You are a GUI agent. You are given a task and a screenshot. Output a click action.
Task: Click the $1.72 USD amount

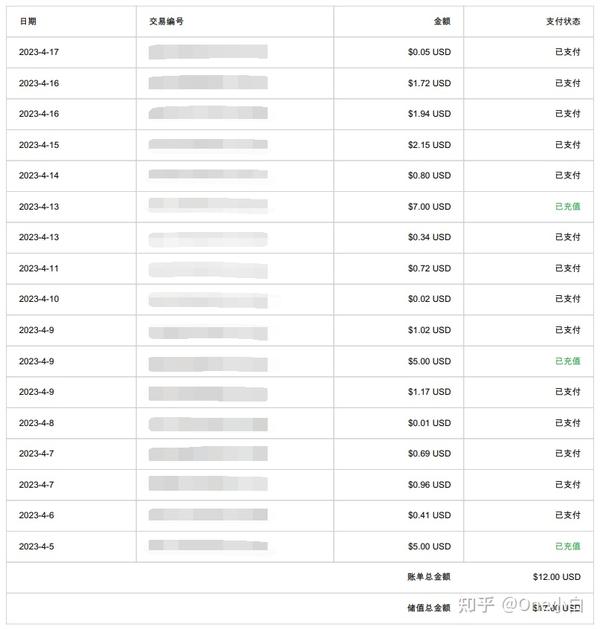[429, 83]
